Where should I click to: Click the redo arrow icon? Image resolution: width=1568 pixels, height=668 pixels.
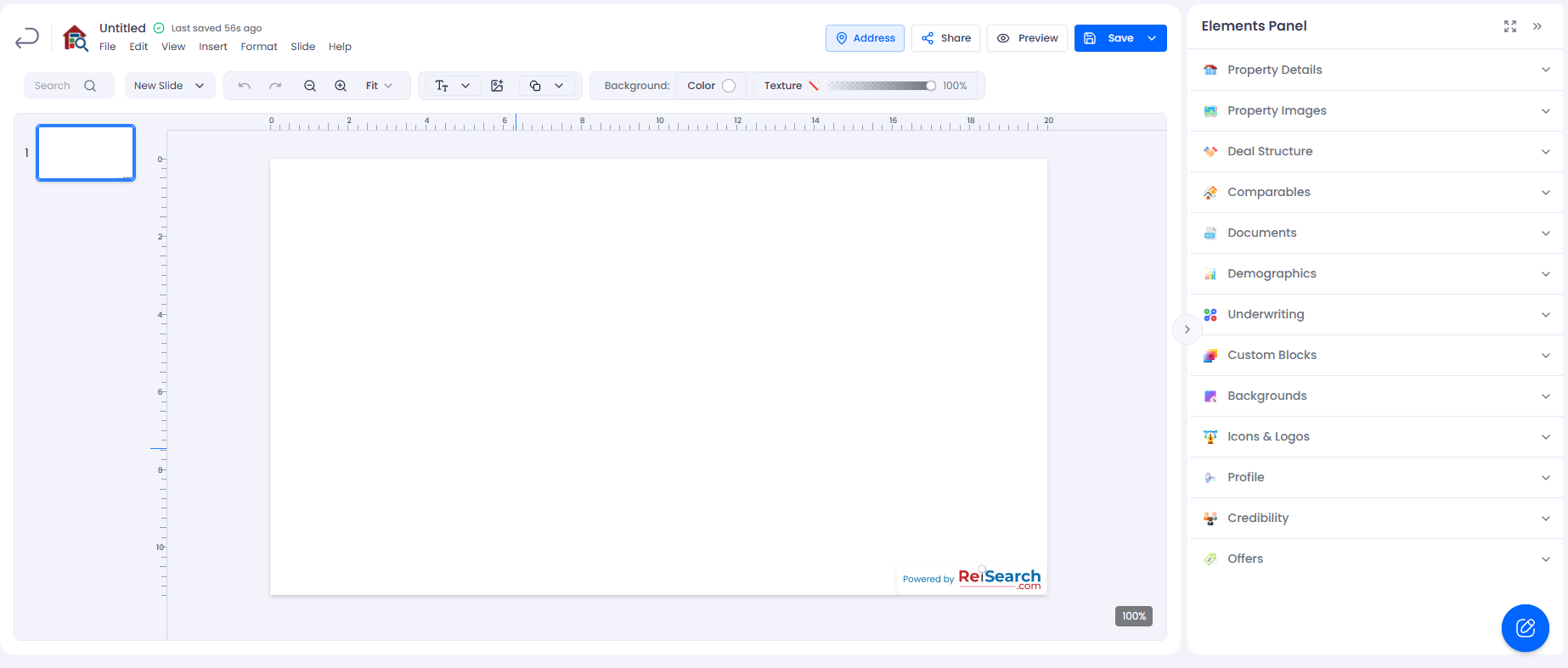click(x=275, y=86)
